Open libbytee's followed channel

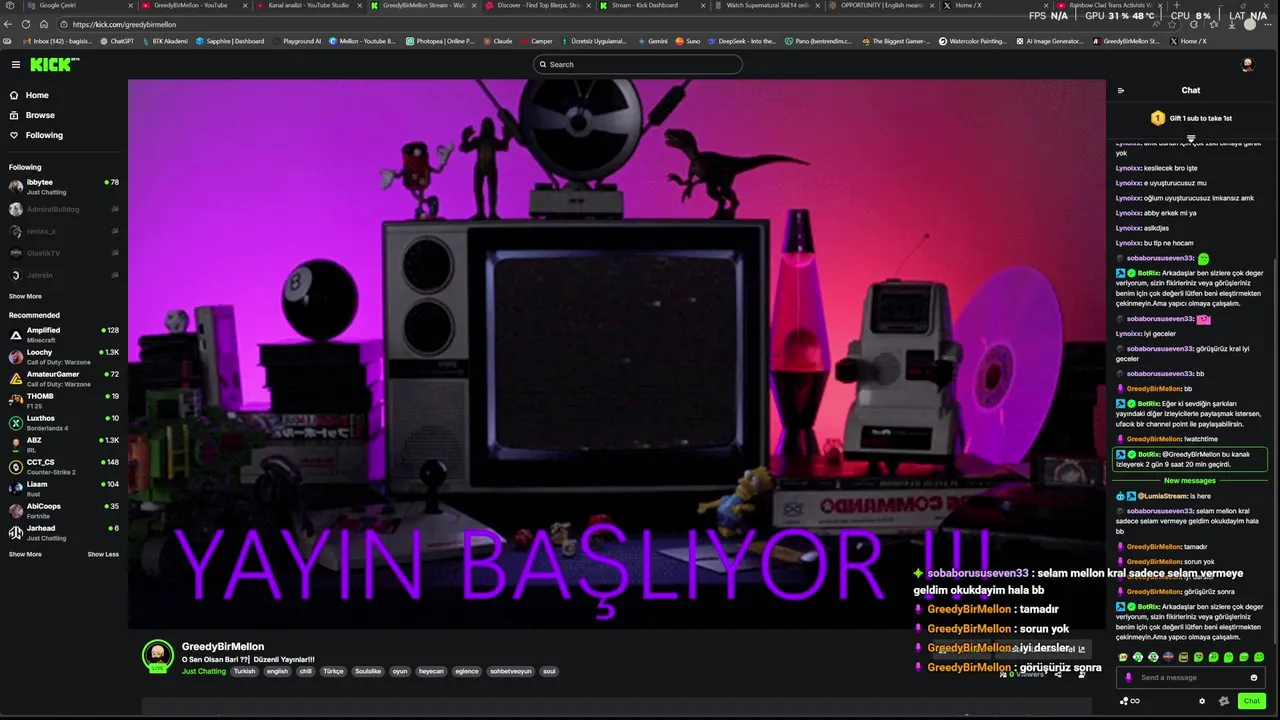(63, 187)
